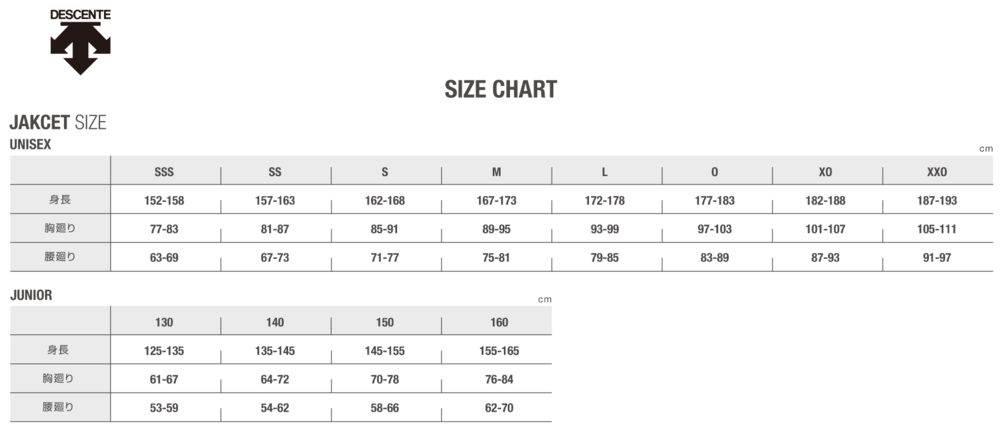Select the 152-158 height cell
Viewport: 1000px width, 425px height.
[164, 200]
